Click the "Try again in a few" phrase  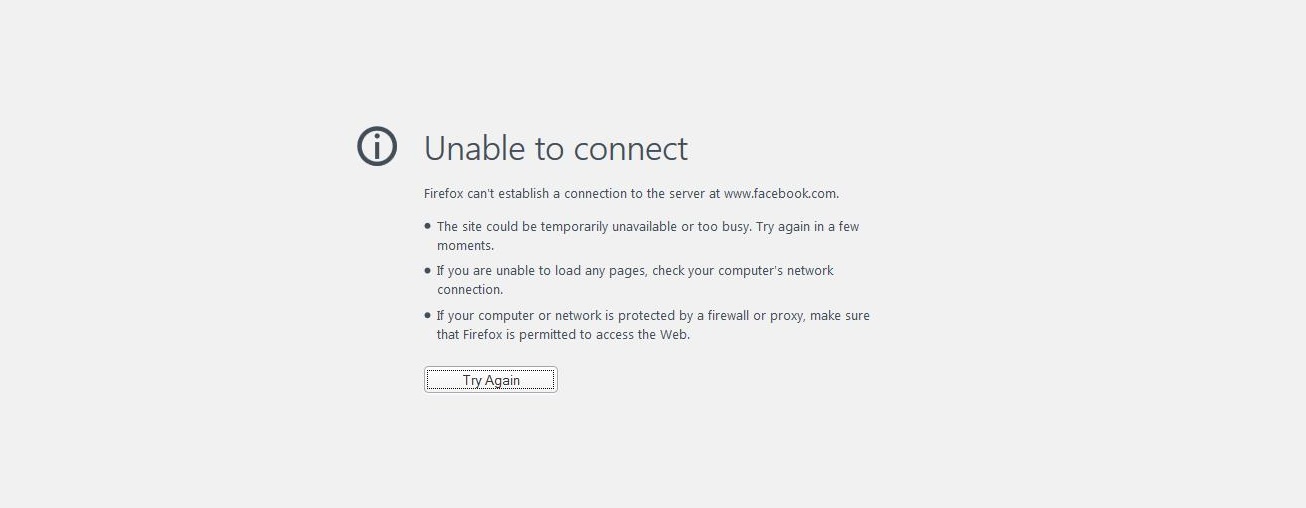click(808, 227)
